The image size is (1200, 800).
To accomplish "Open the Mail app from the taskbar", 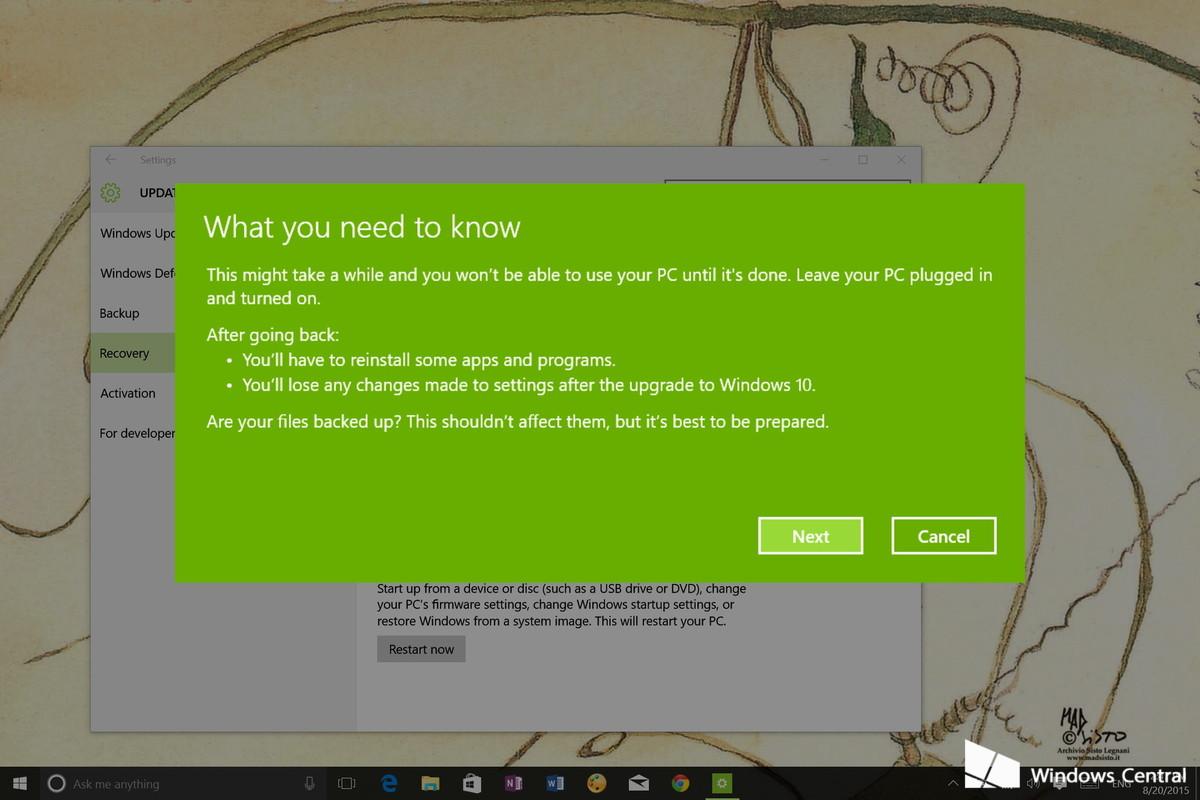I will coord(638,784).
